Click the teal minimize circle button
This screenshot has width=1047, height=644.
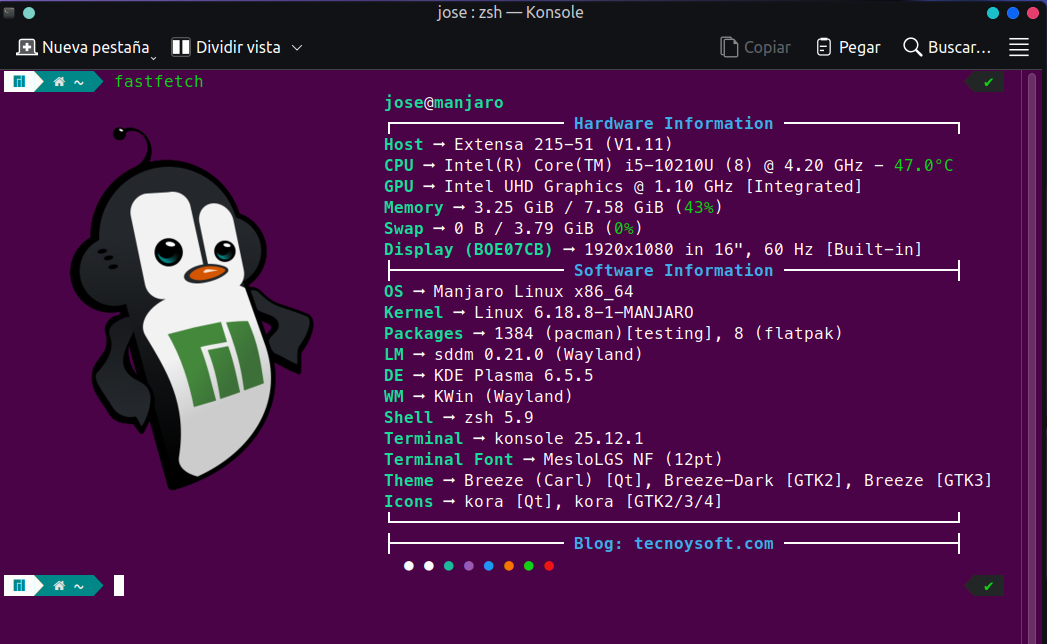click(993, 13)
